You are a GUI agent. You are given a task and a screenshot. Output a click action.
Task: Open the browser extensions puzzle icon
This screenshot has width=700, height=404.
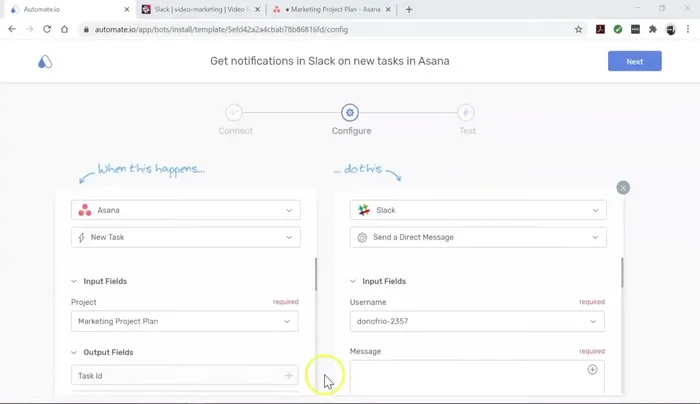point(653,29)
